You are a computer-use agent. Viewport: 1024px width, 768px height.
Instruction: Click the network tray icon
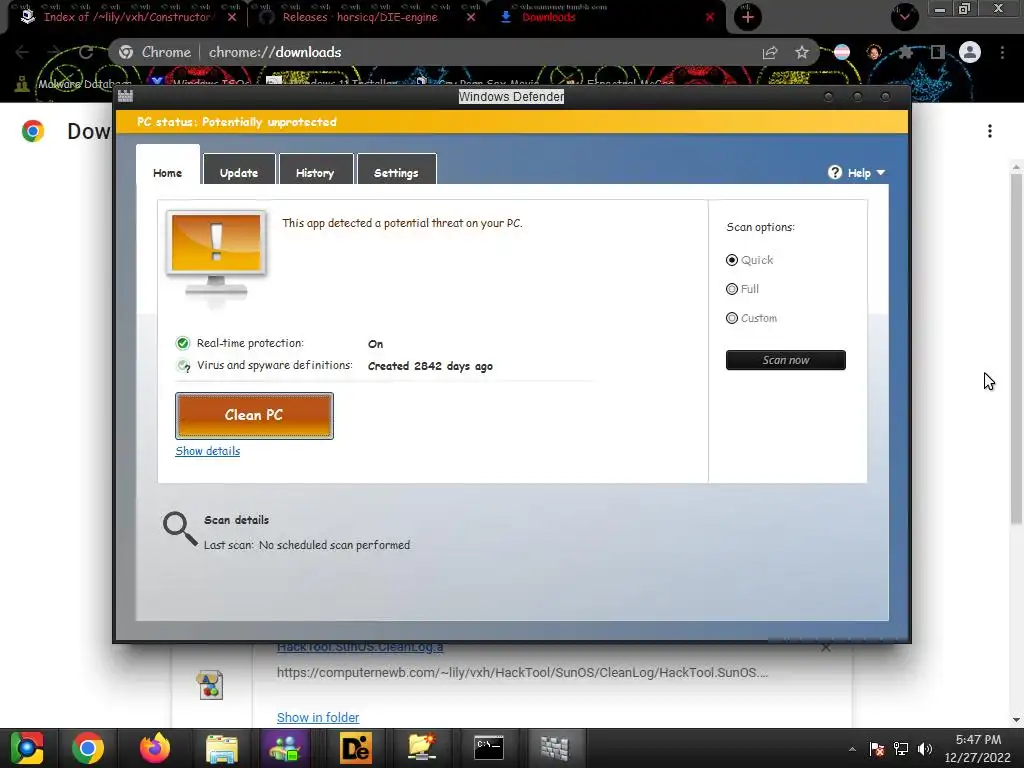point(901,749)
